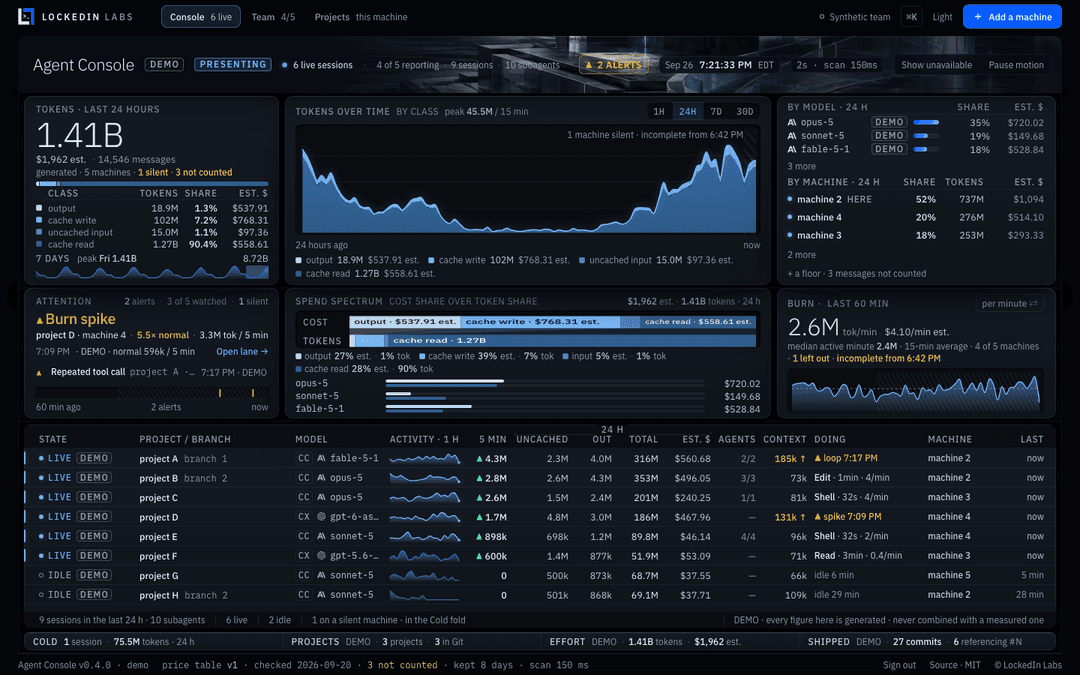Expand 3 more models in By Model
Image resolution: width=1080 pixels, height=675 pixels.
[x=802, y=167]
